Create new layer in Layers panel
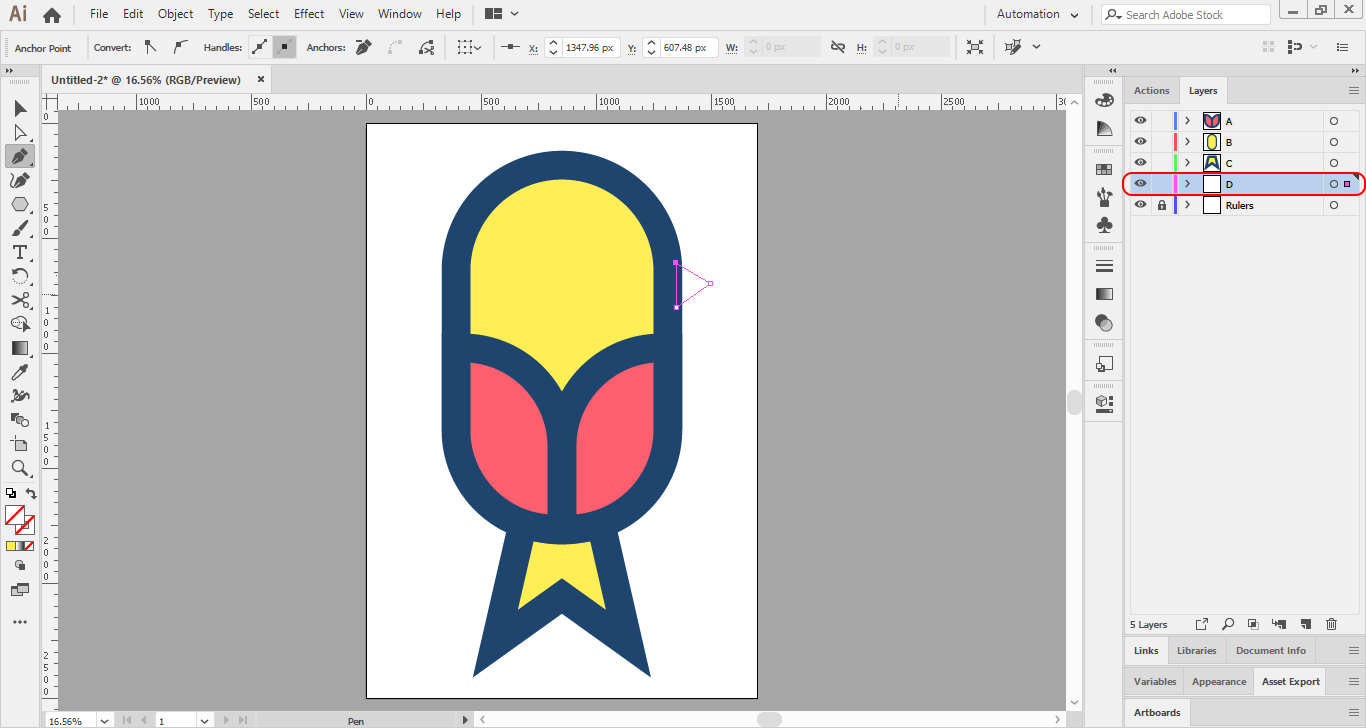1366x728 pixels. click(1305, 624)
